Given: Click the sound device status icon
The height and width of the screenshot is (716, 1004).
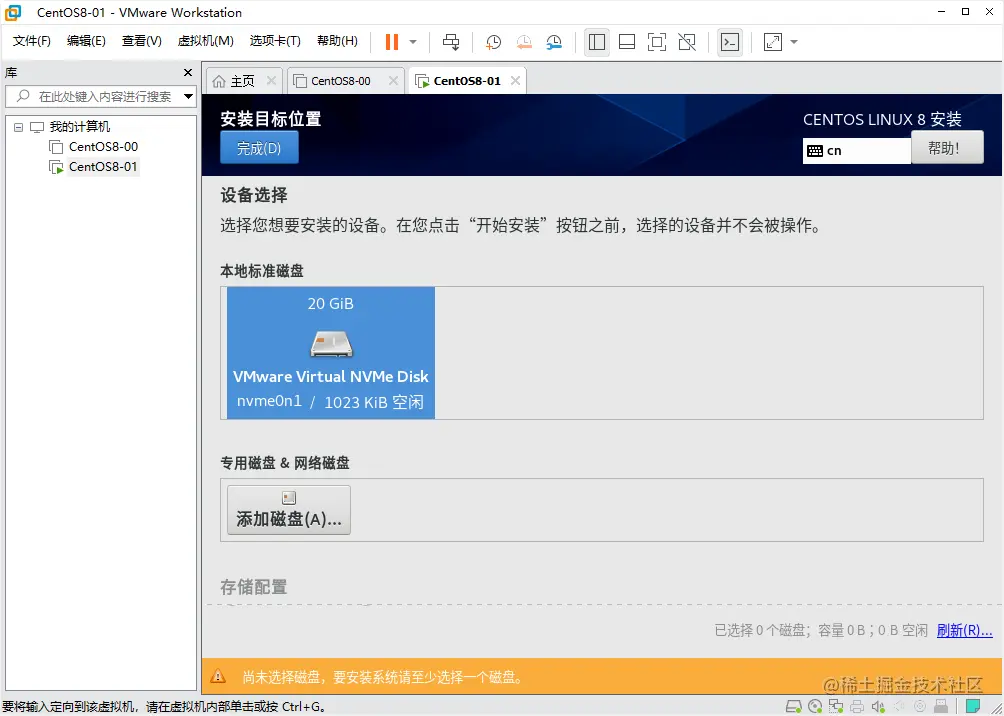Looking at the screenshot, I should (x=878, y=706).
